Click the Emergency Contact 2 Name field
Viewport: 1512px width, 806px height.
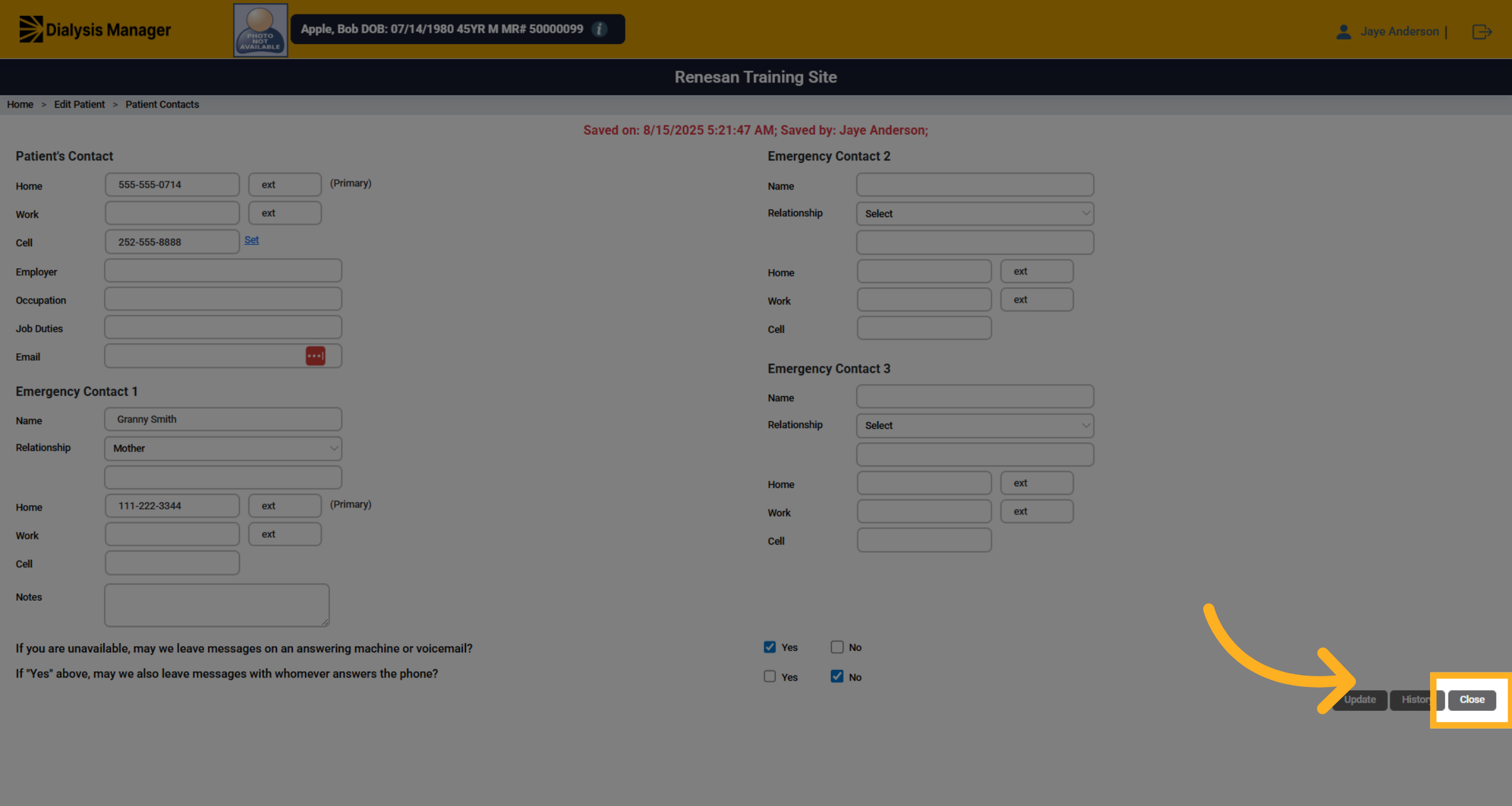(975, 184)
